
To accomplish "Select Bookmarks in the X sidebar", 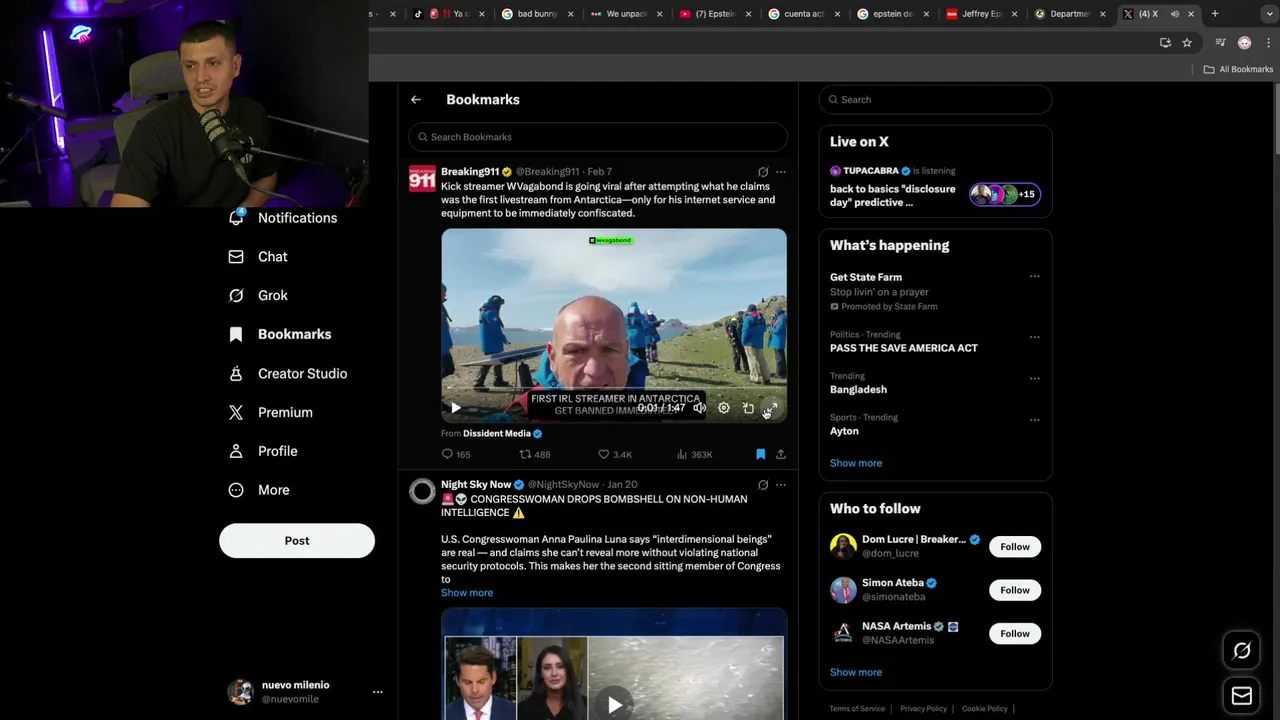I will point(279,335).
